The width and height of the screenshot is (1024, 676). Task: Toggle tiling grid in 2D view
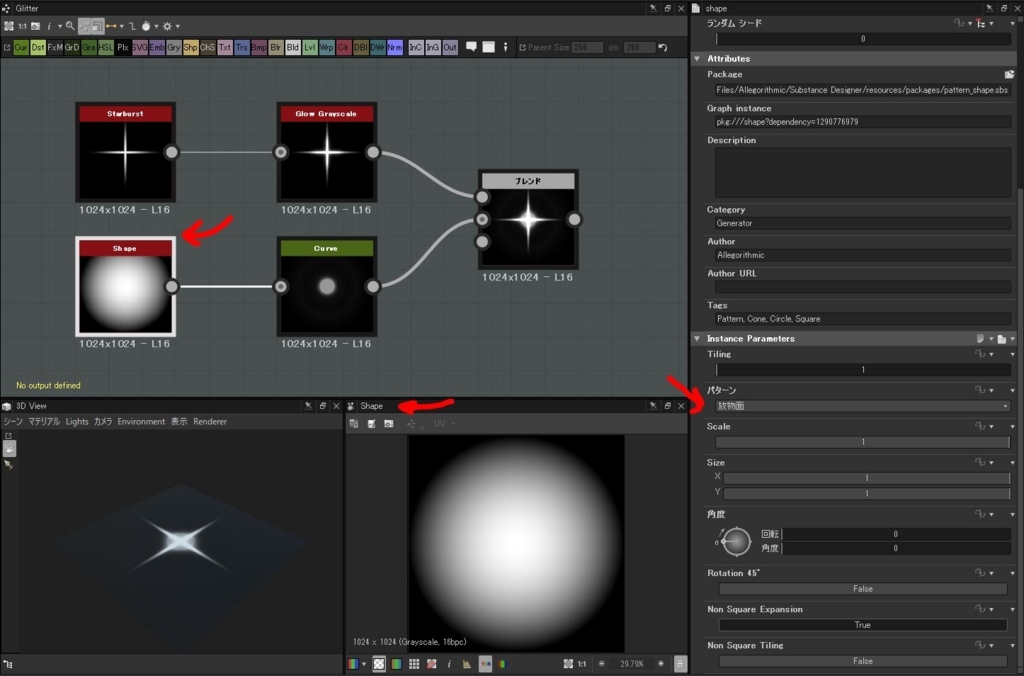[414, 664]
